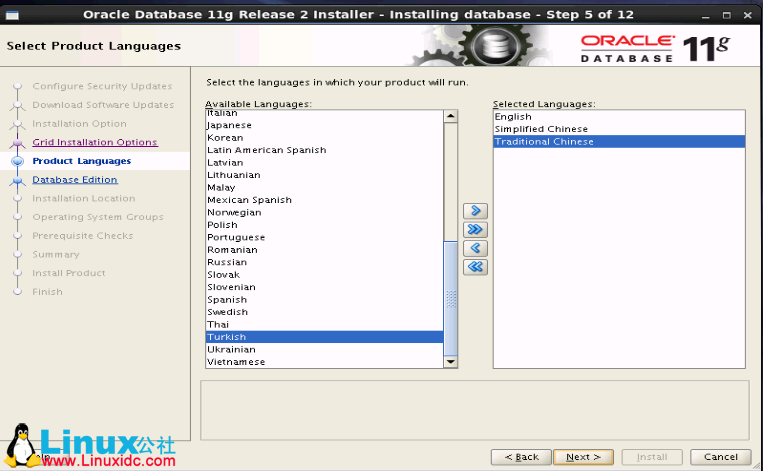The width and height of the screenshot is (763, 471).
Task: Pick Portuguese in the available list
Action: tap(325, 237)
